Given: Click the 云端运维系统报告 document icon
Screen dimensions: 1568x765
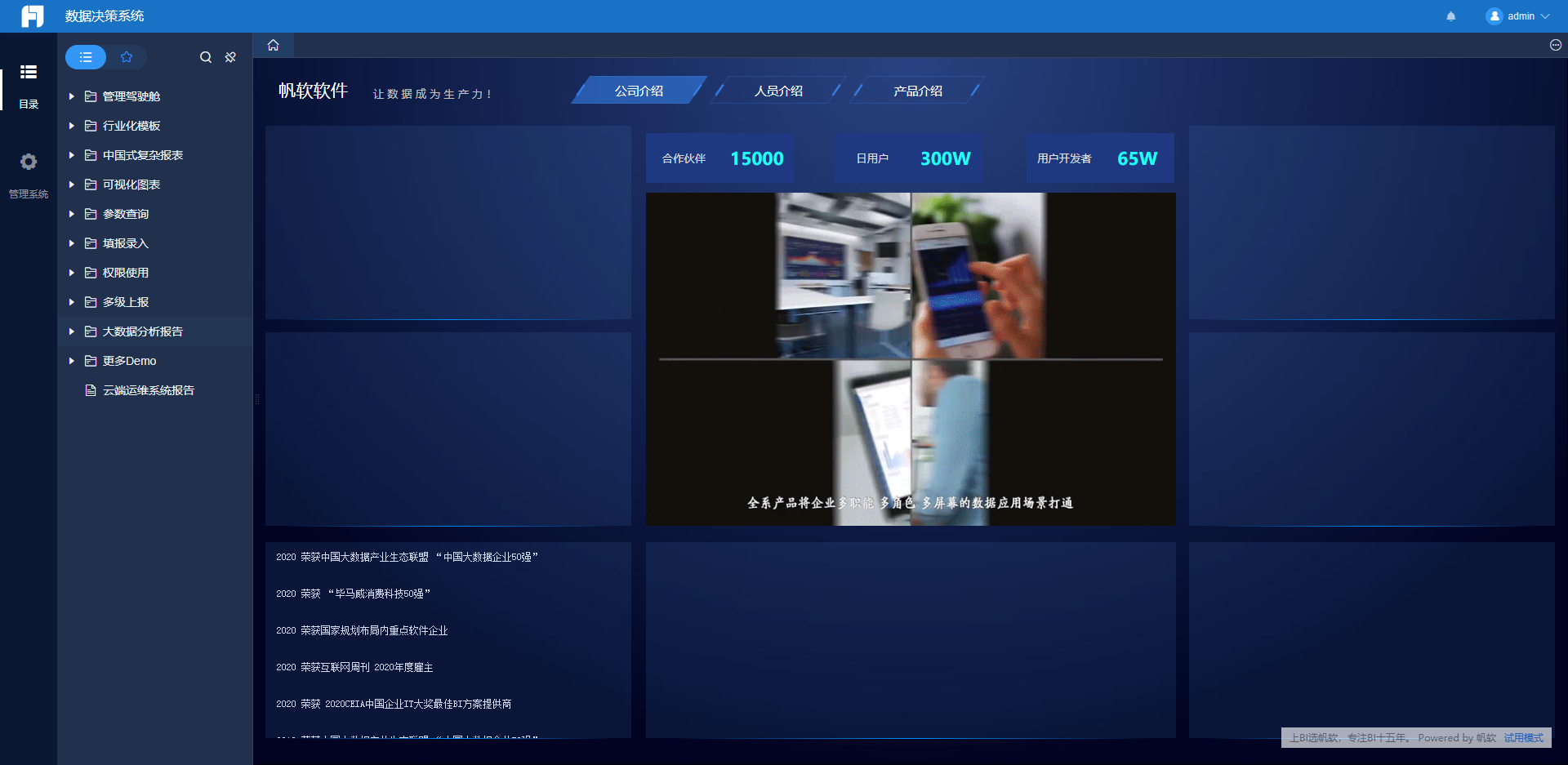Looking at the screenshot, I should (x=91, y=390).
